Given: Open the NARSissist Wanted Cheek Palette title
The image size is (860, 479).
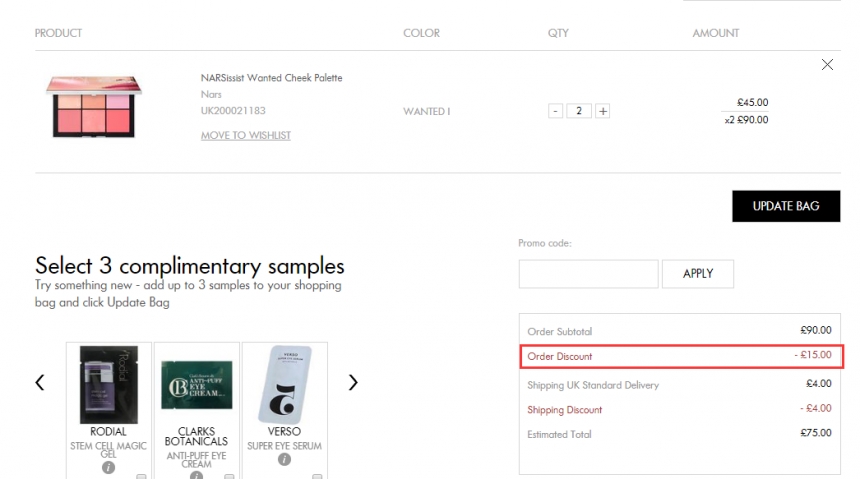Looking at the screenshot, I should [x=272, y=78].
